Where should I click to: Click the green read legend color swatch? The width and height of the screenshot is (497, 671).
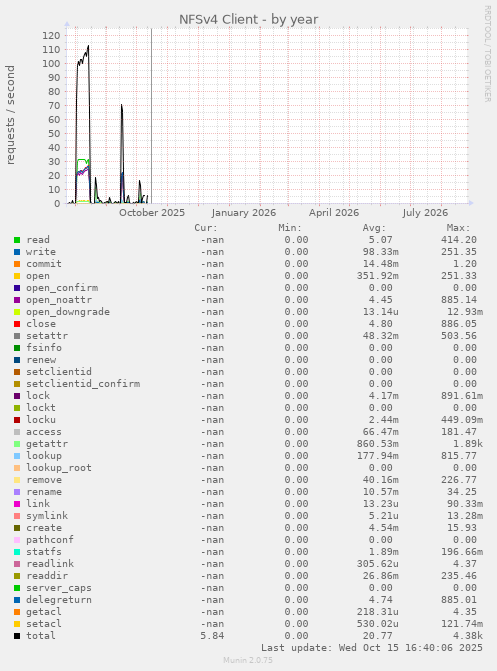(17, 240)
